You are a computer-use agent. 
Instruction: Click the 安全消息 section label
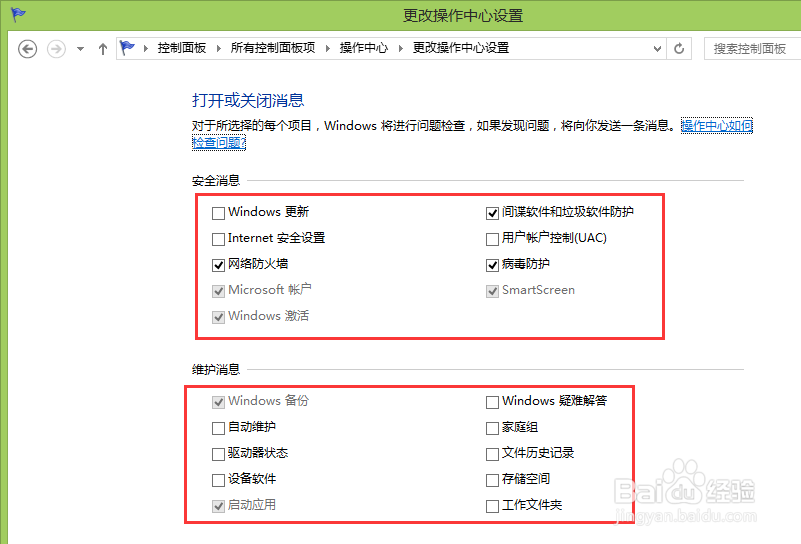pyautogui.click(x=216, y=181)
